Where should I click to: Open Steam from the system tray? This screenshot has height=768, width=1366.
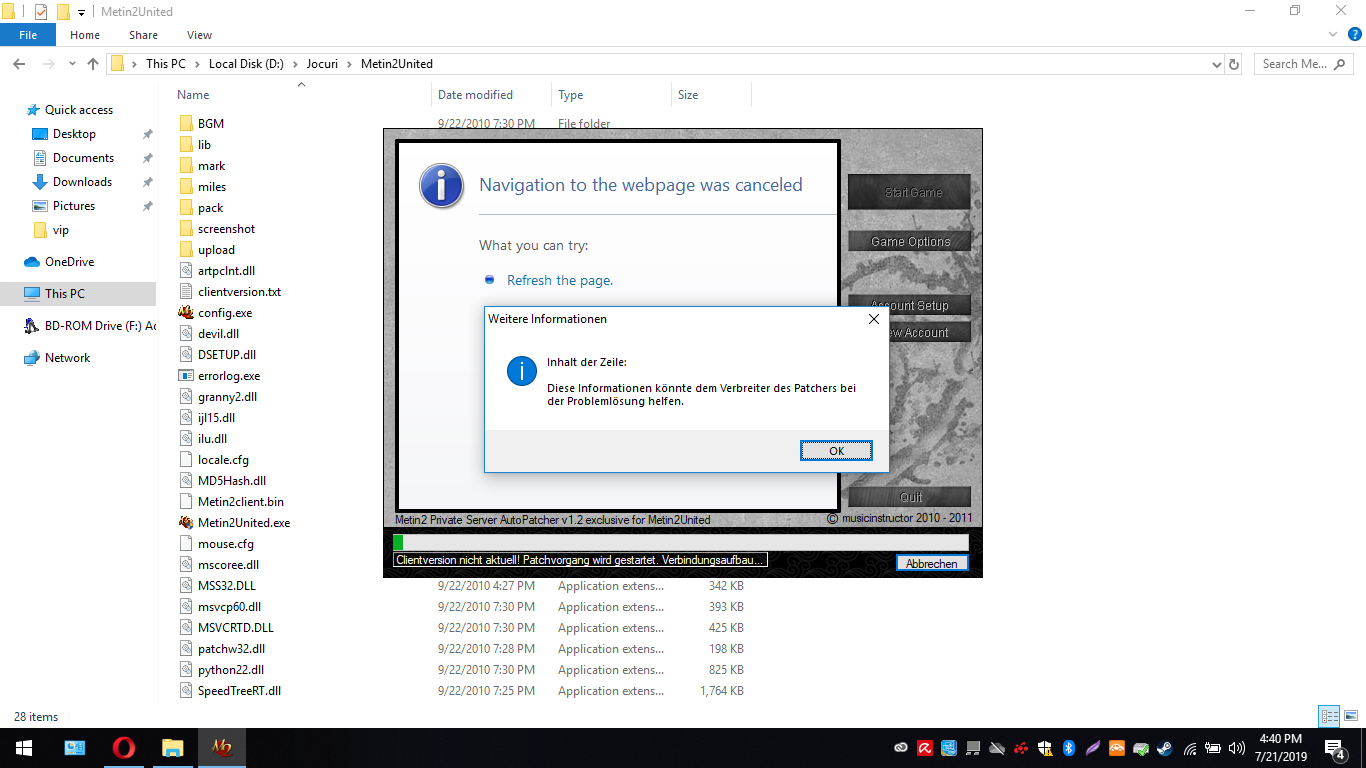point(1165,748)
